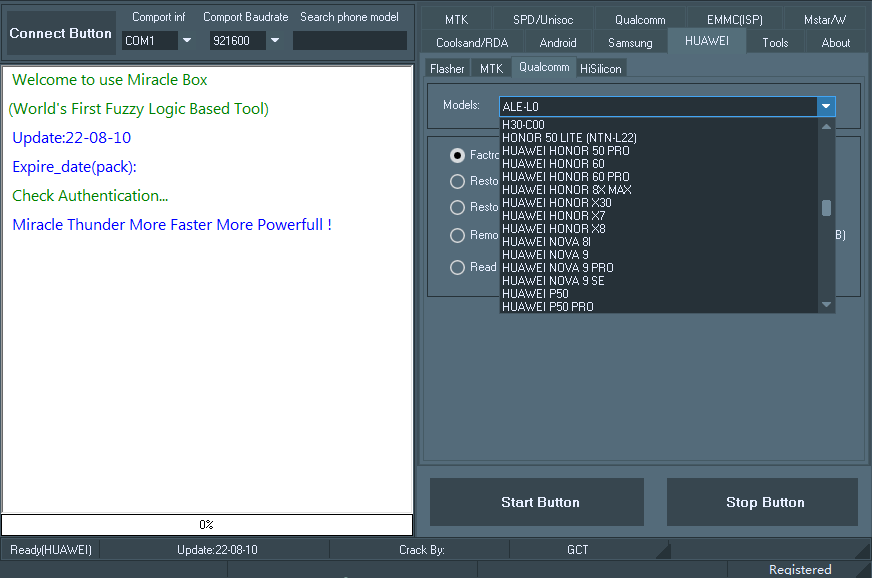Open the Comport inf COM1 dropdown
872x578 pixels.
point(186,41)
